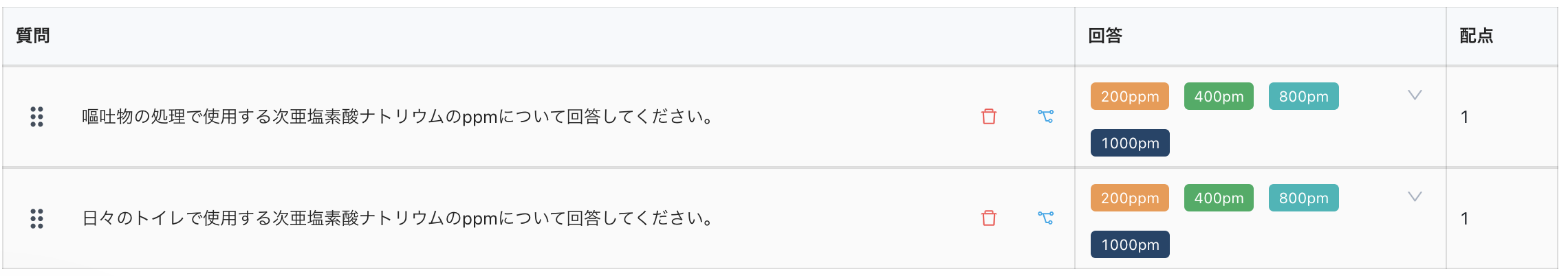Open branching logic icon for 日々のトイレ question
The image size is (1568, 276).
(x=1045, y=218)
